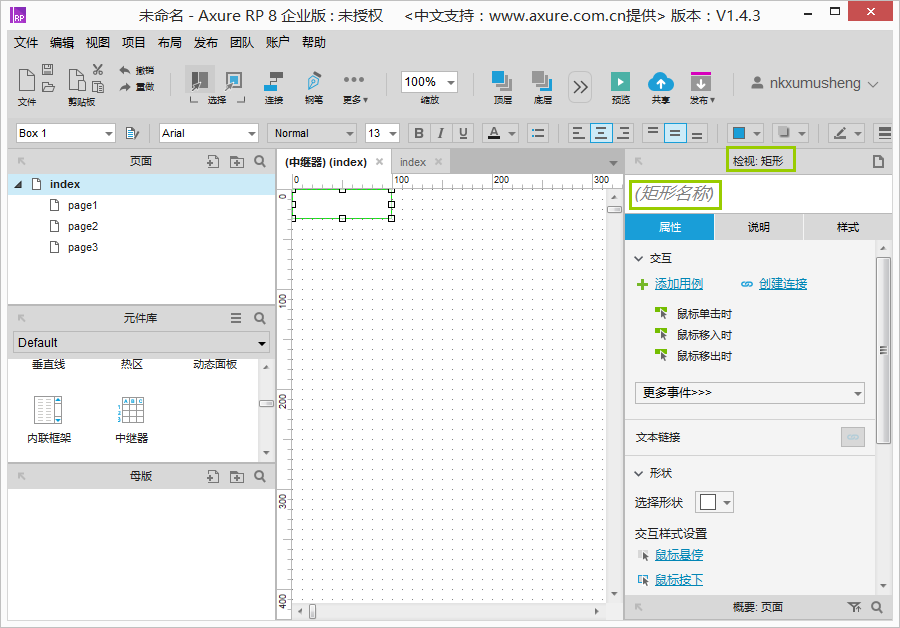Open the File menu
This screenshot has height=628, width=900.
[26, 42]
